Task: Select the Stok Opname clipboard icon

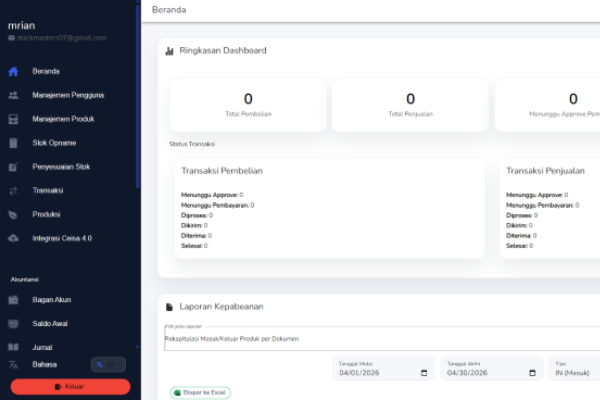Action: 13,143
